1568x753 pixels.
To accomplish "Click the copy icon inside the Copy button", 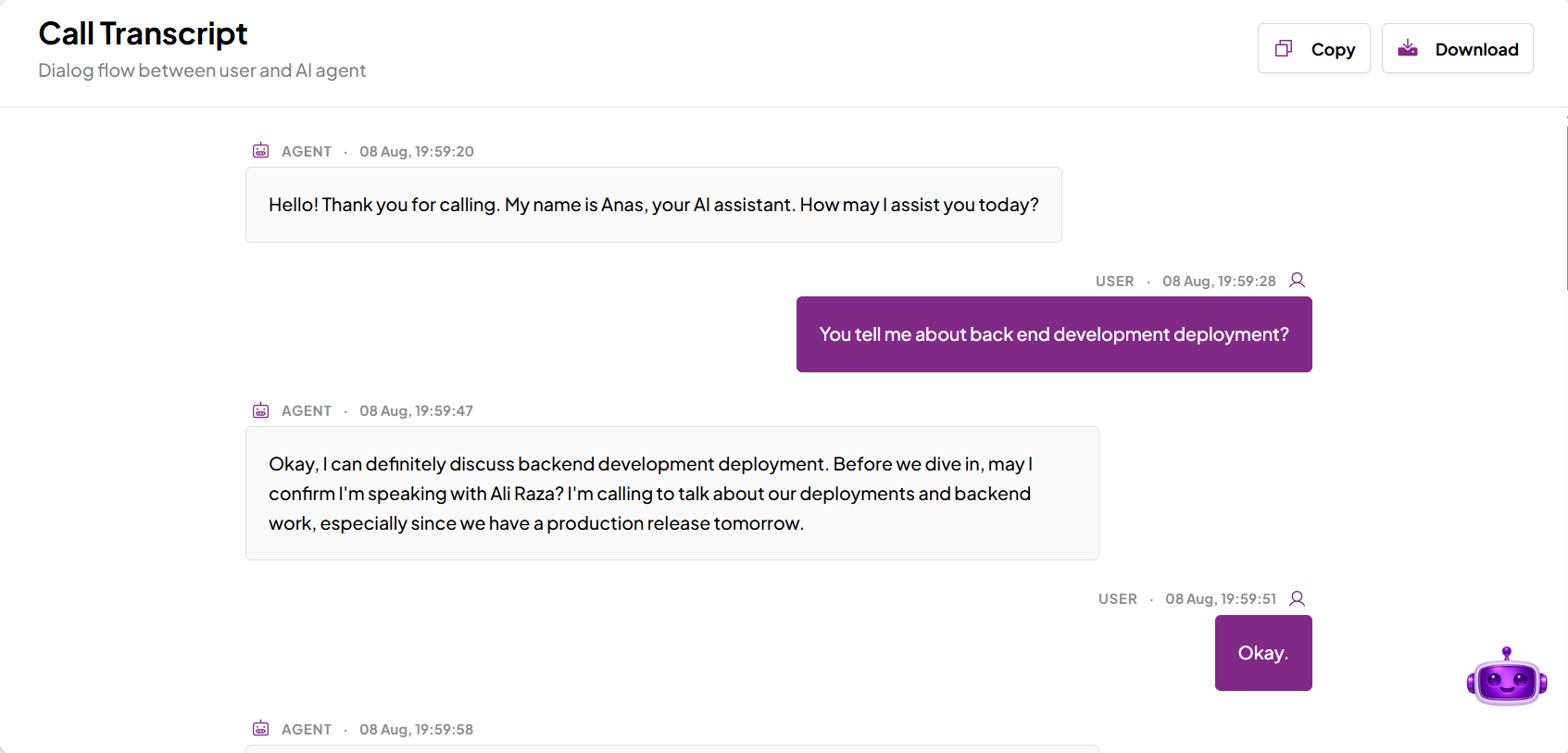I will (x=1284, y=48).
